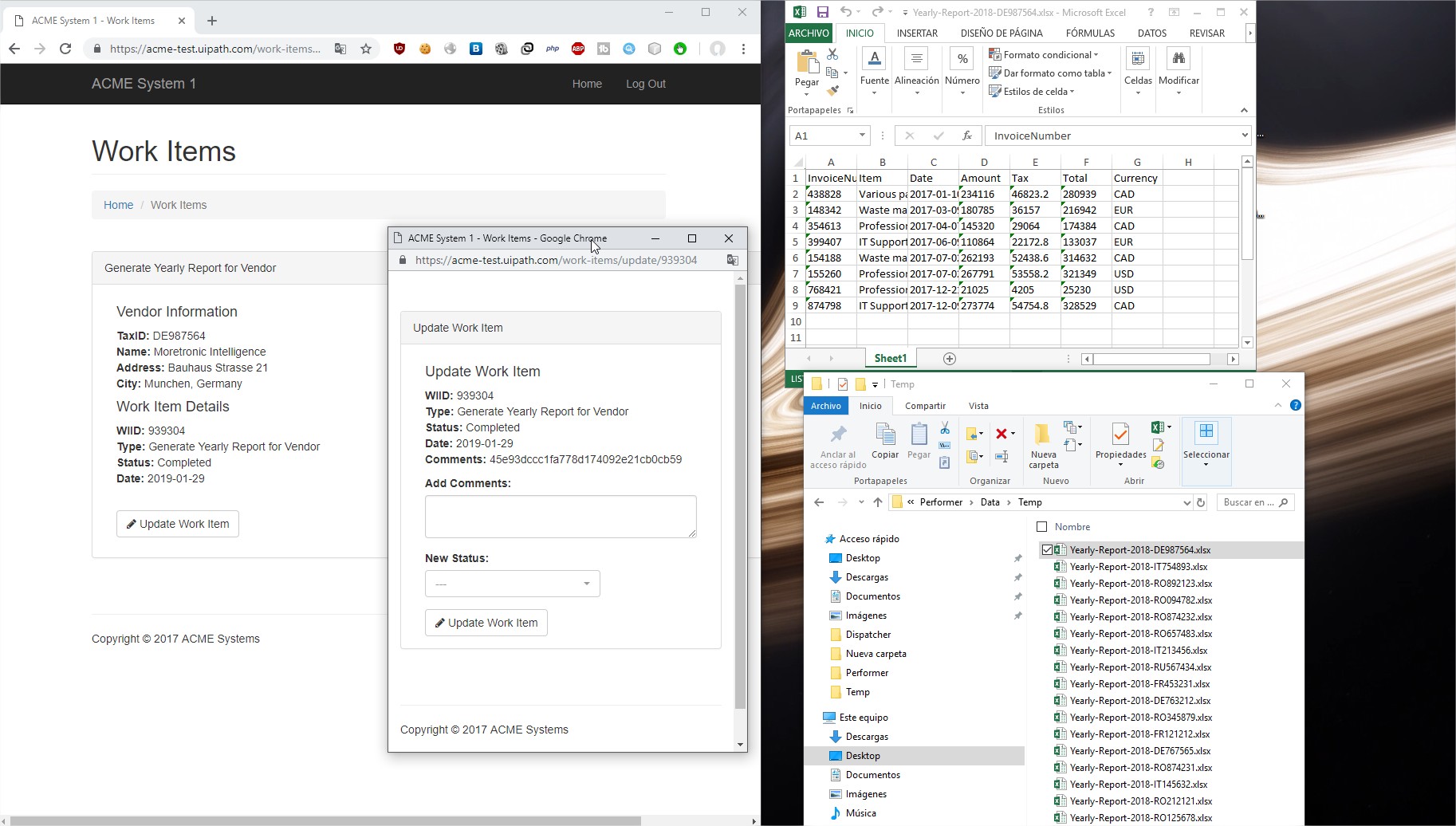Open the Explorer address bar history dropdown
This screenshot has width=1456, height=826.
pos(1186,502)
